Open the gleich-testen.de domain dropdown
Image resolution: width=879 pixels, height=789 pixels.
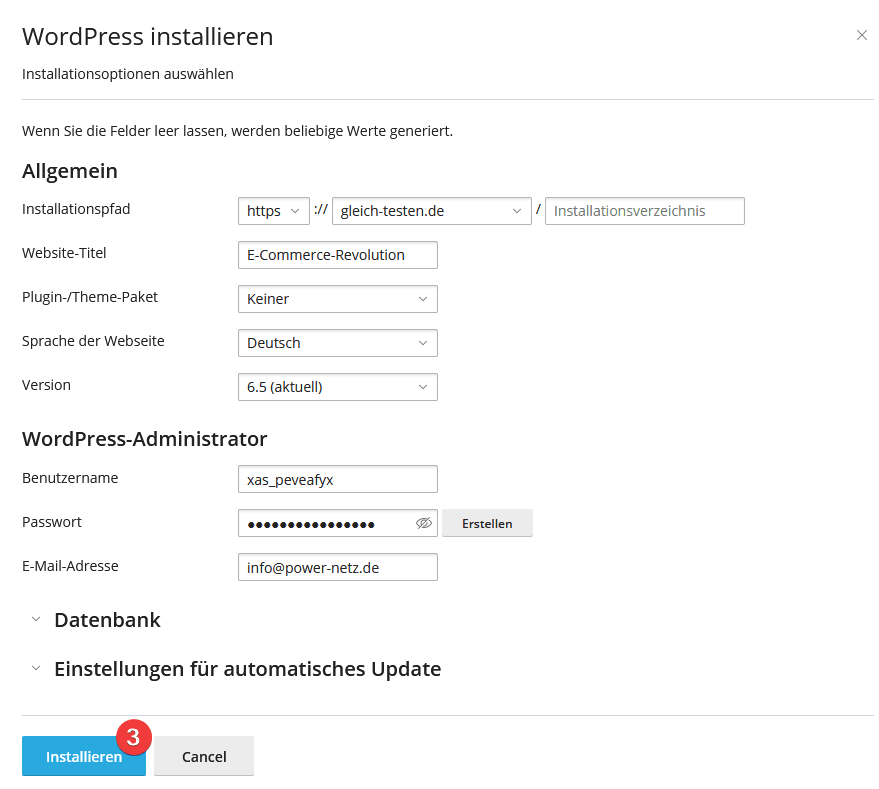(431, 211)
